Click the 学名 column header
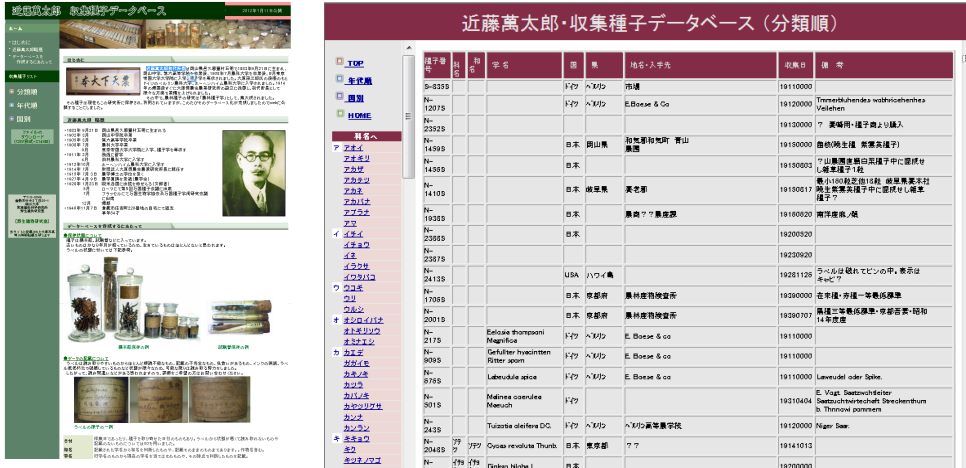The height and width of the screenshot is (468, 966). 524,65
